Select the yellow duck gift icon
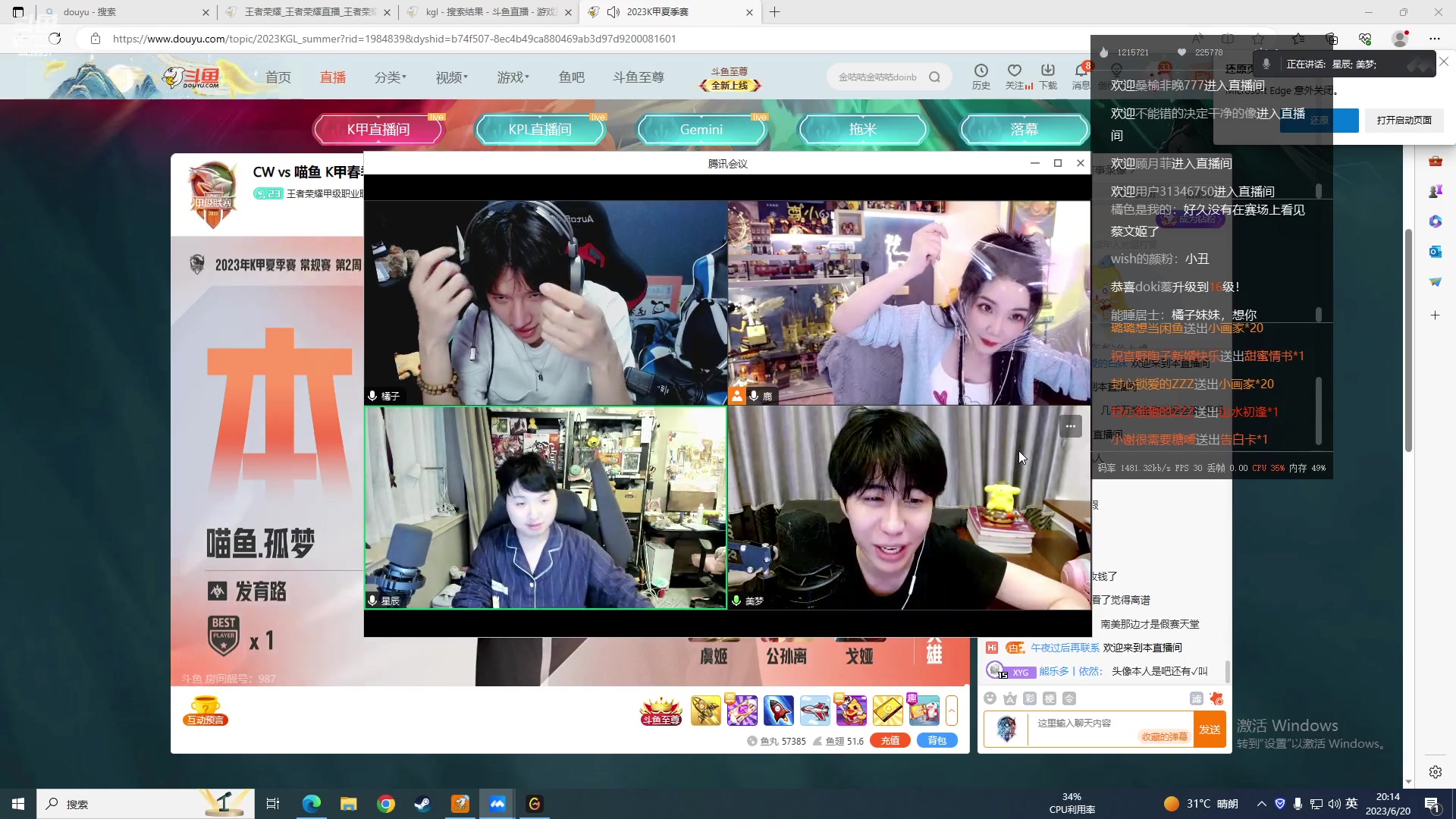 click(x=851, y=711)
